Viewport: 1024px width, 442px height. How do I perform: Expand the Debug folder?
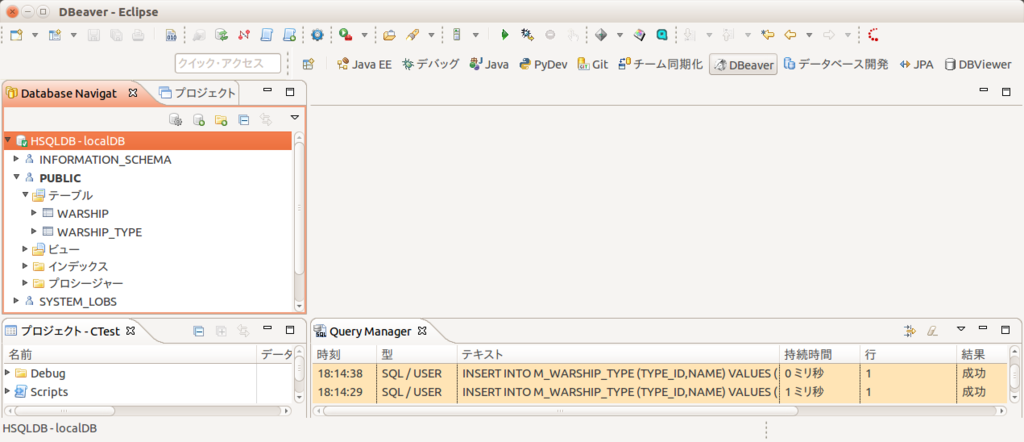[8, 373]
